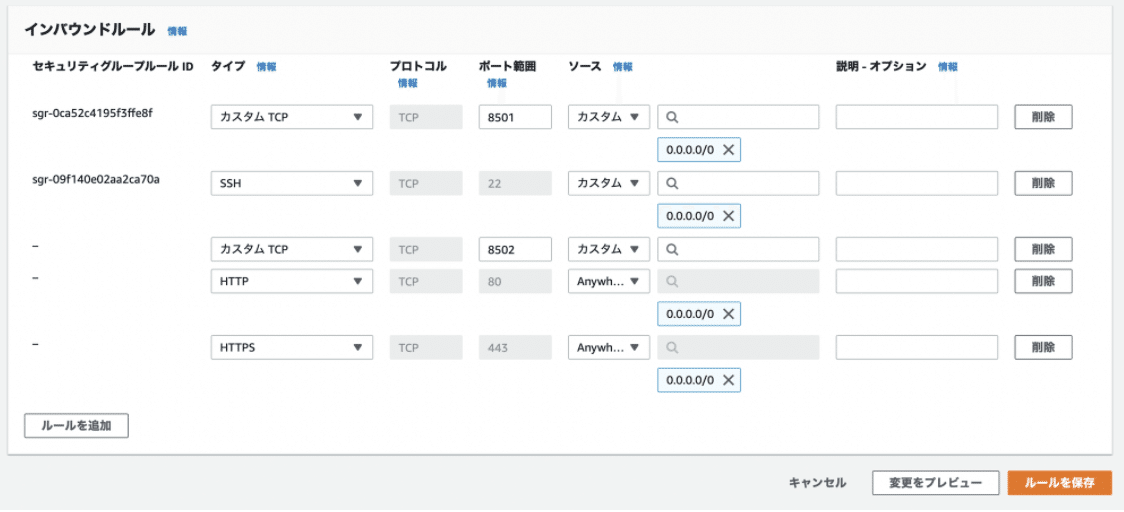Screen dimensions: 1124x512
Task: Open the 情報 link beside タイプ header
Action: (267, 67)
